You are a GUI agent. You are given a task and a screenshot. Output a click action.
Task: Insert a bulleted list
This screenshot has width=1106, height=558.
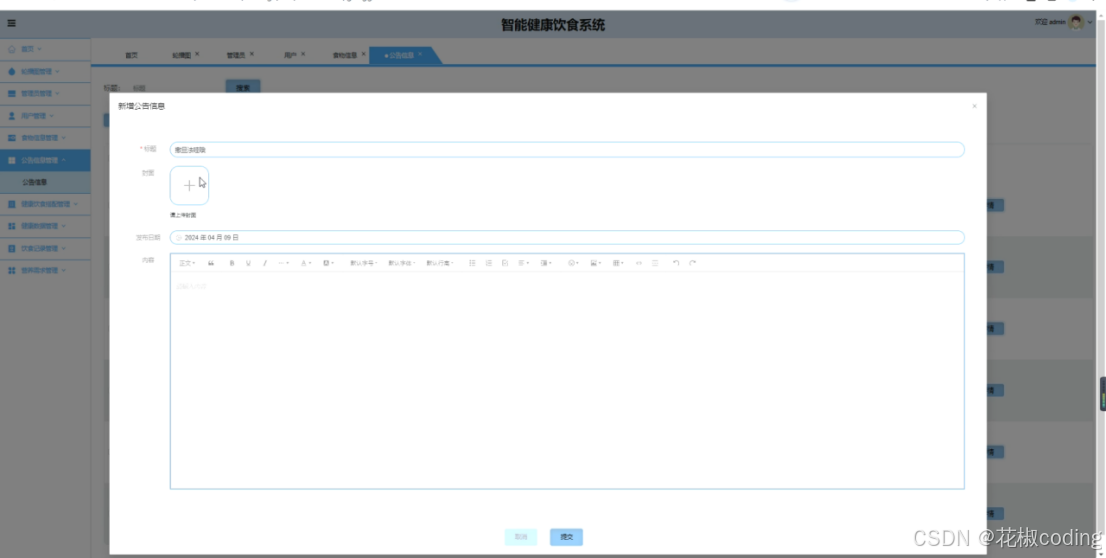point(472,263)
